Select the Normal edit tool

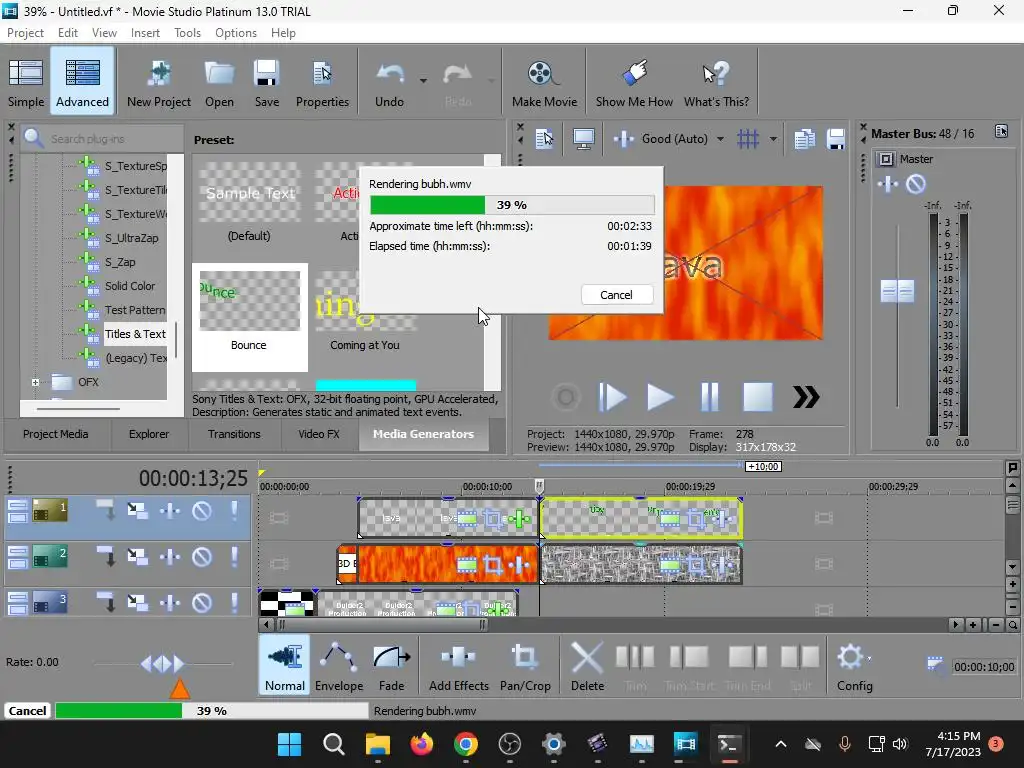point(285,665)
